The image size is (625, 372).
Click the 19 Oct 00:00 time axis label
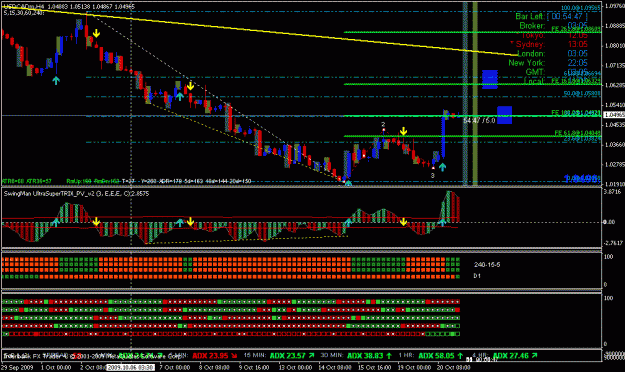coord(414,367)
